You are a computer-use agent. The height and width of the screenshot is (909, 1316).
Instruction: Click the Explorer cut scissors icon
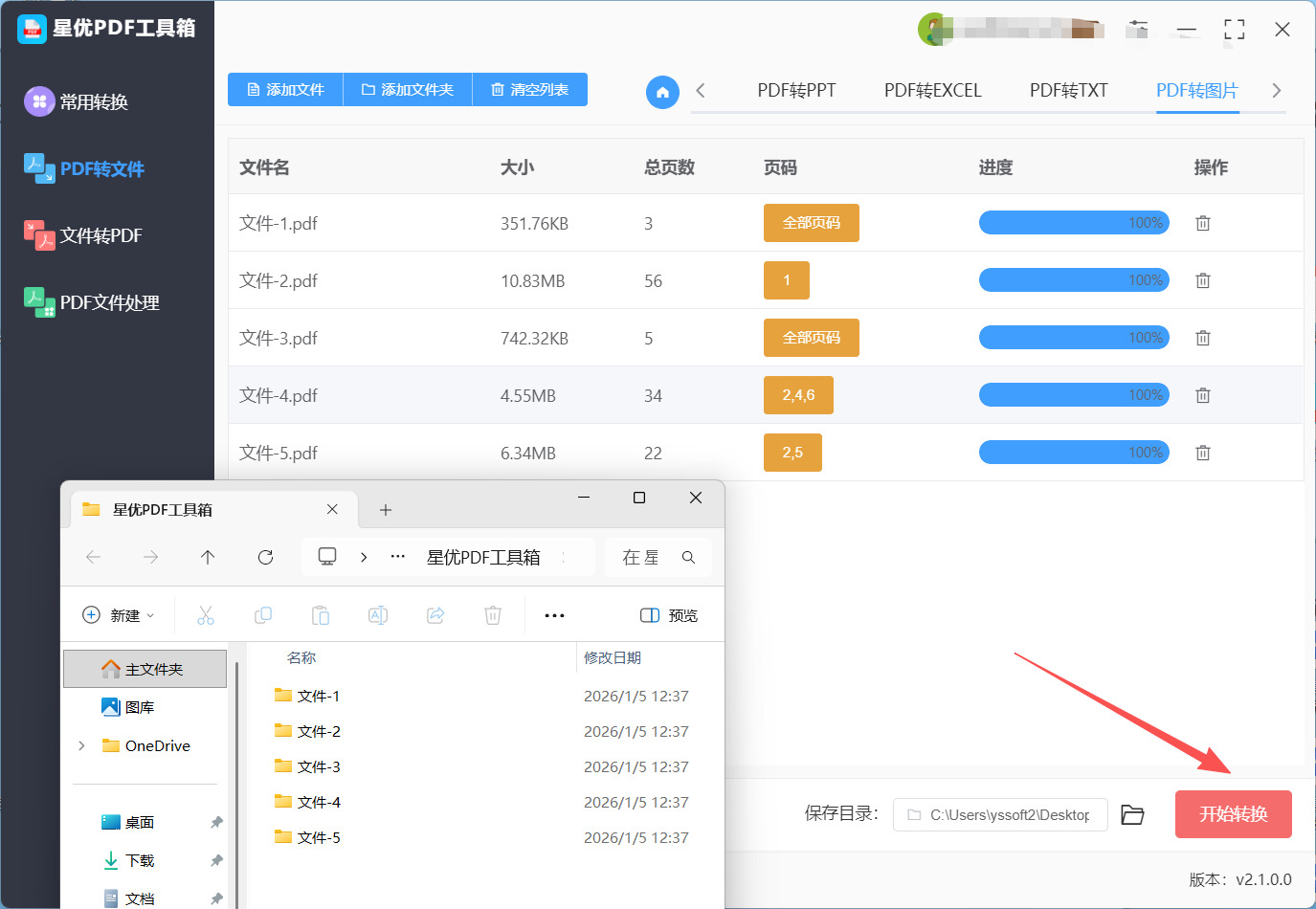coord(206,615)
